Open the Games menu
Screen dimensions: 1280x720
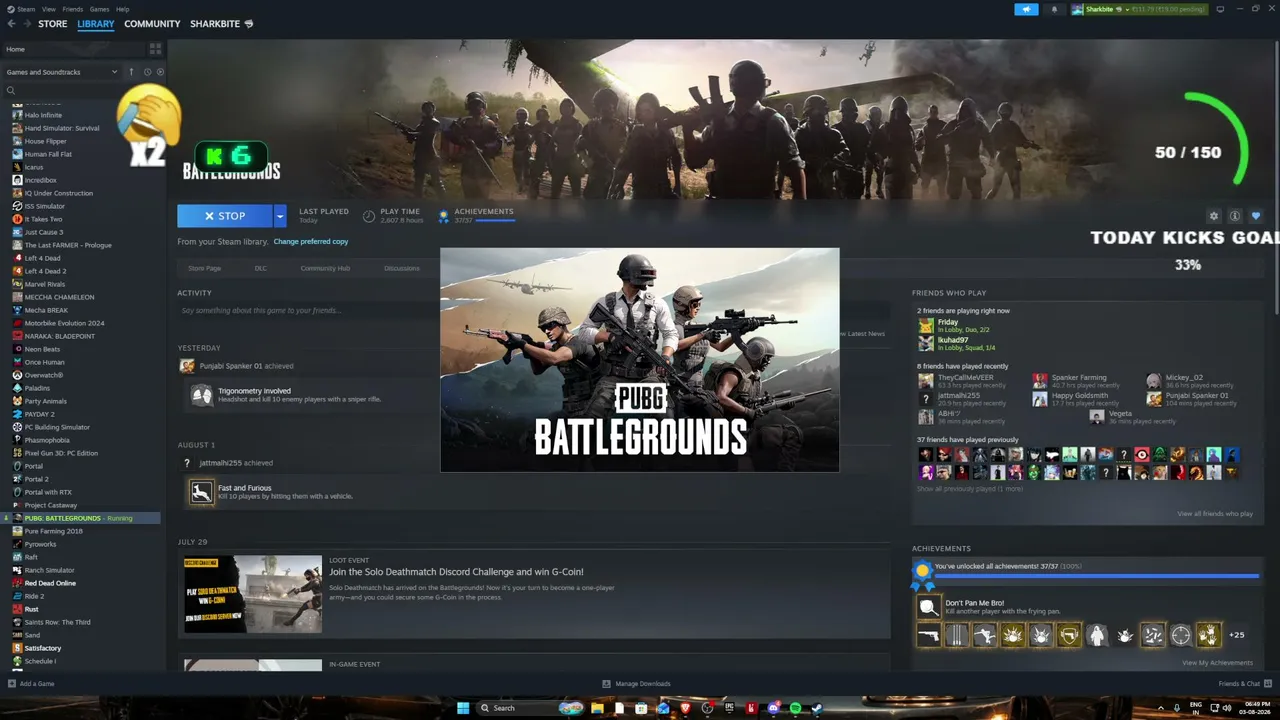(x=99, y=9)
